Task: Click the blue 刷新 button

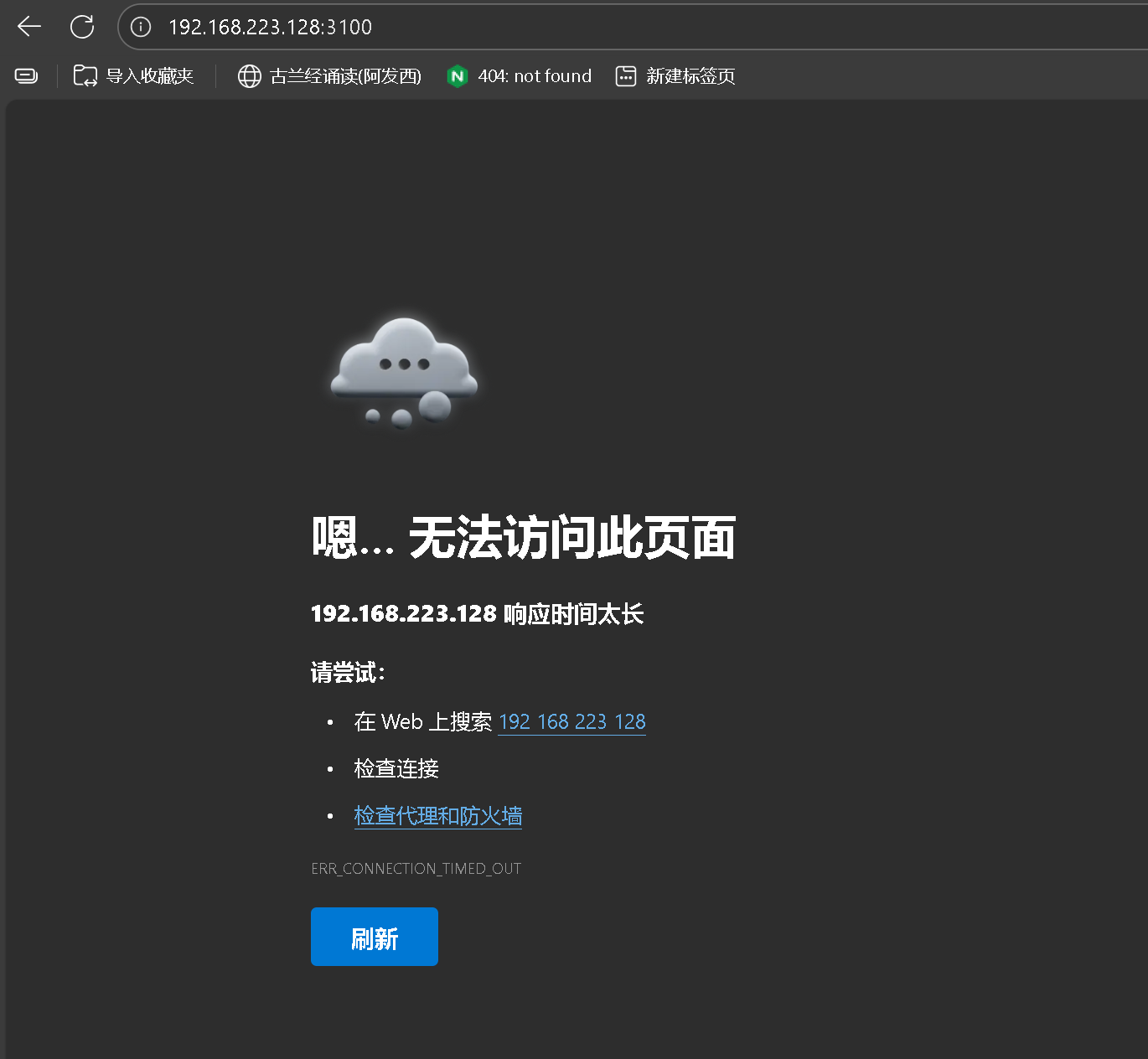Action: [x=375, y=937]
